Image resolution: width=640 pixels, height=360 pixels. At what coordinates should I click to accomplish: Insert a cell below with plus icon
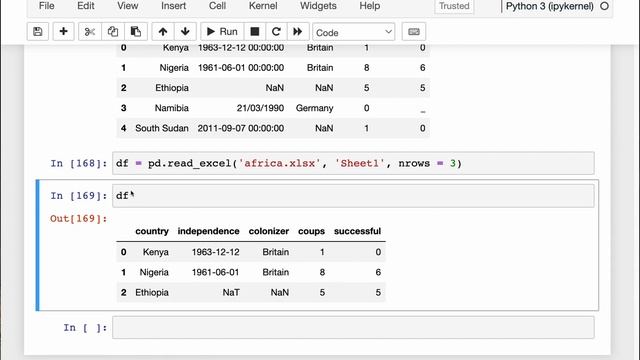coord(63,31)
